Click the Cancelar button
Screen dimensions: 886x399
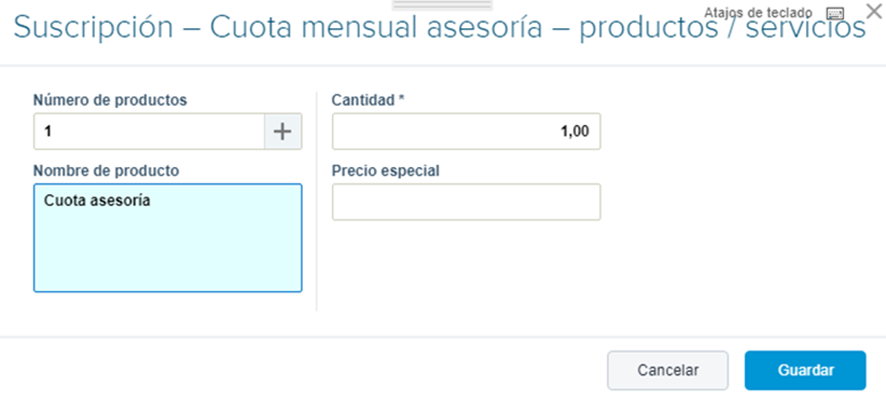(668, 371)
